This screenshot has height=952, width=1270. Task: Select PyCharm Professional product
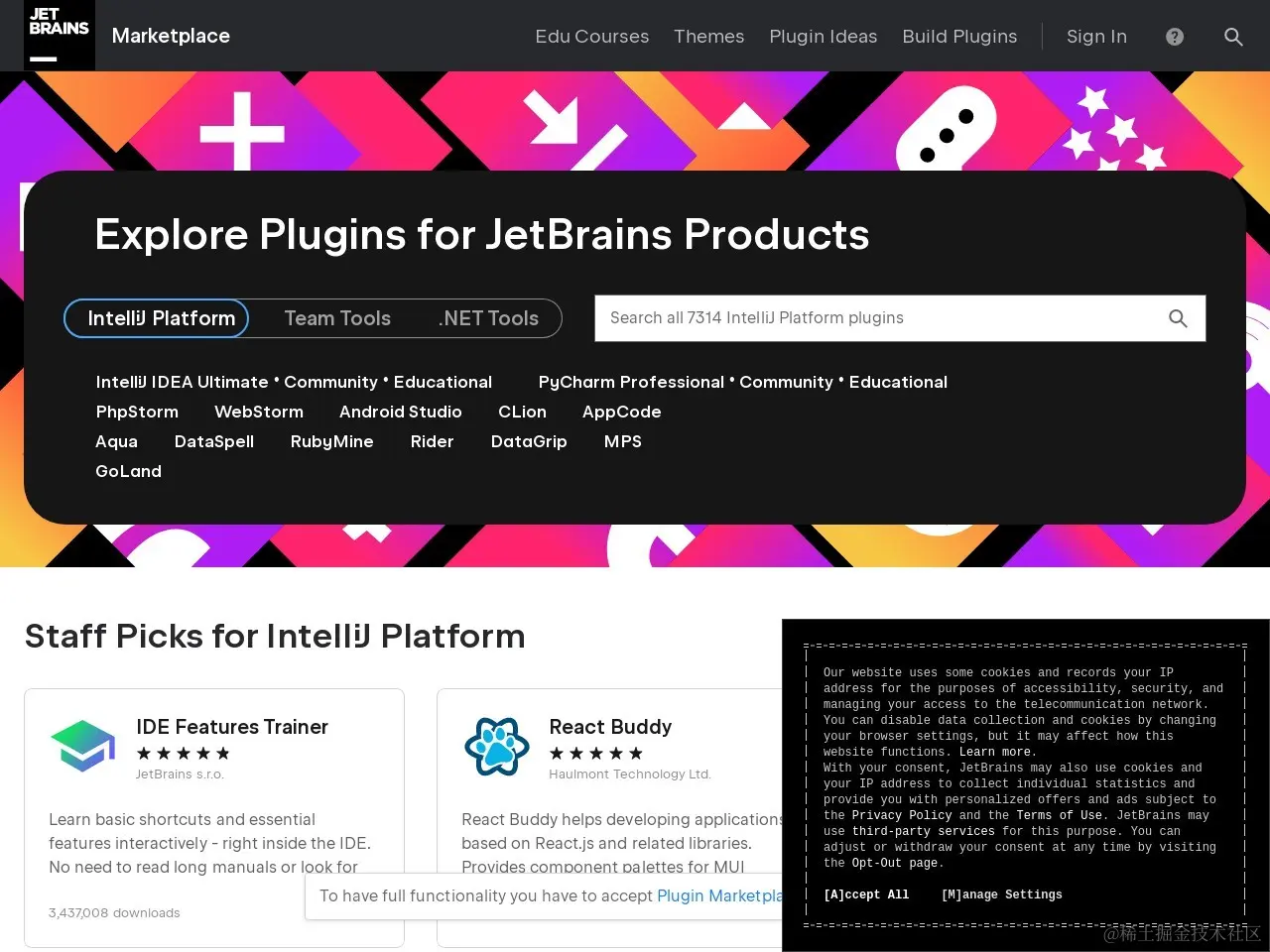(631, 382)
